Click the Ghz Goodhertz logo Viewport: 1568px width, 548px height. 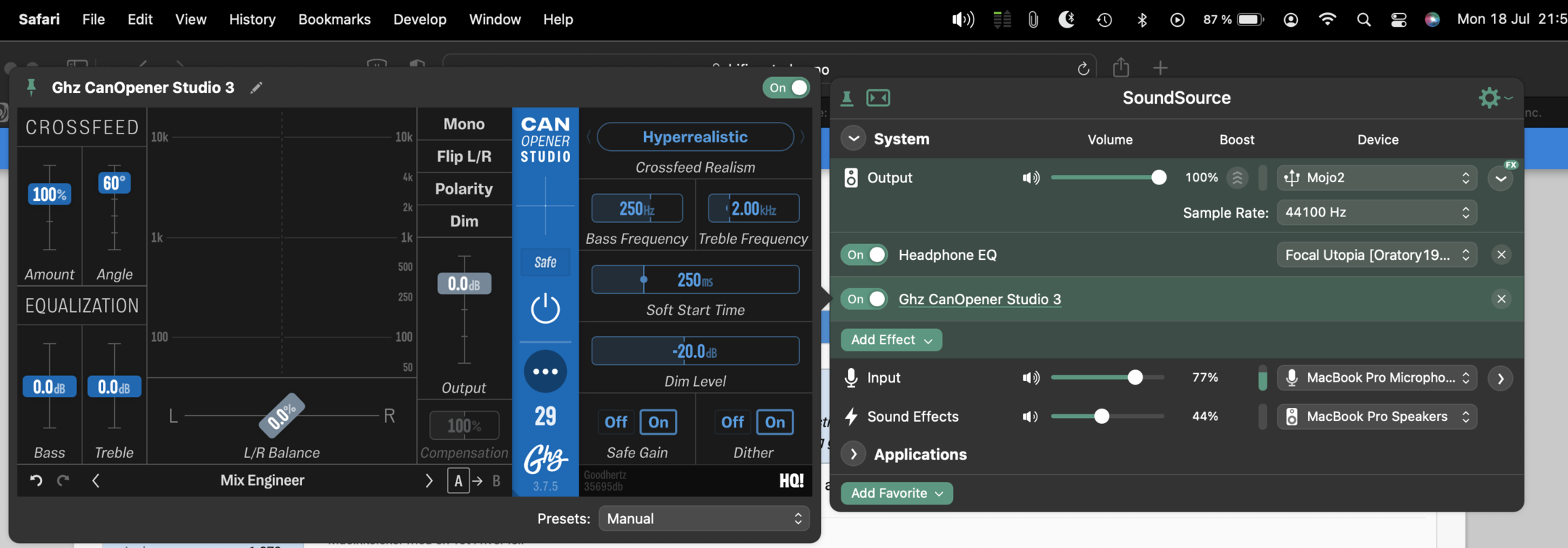[545, 458]
